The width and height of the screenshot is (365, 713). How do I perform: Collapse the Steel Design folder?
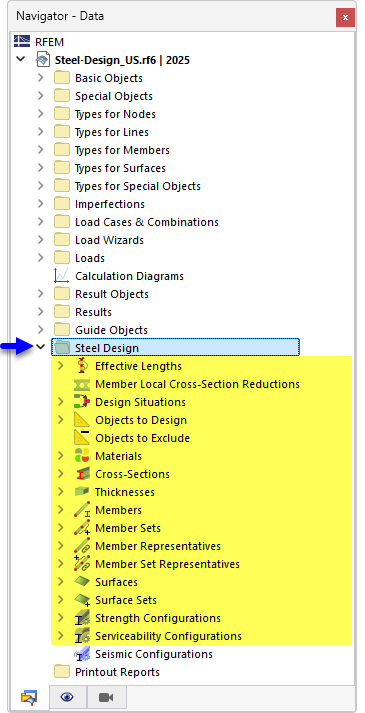click(x=41, y=348)
